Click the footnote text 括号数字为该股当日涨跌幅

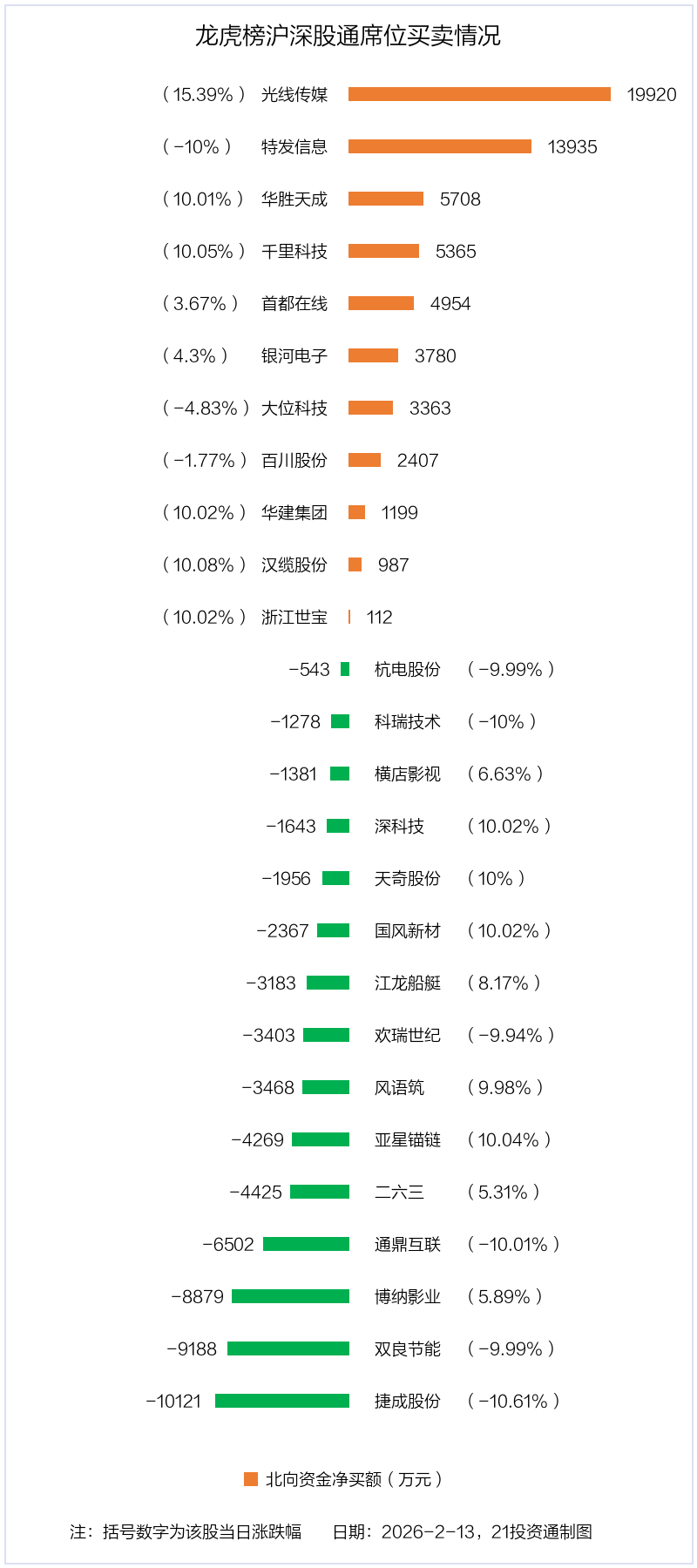202,1531
